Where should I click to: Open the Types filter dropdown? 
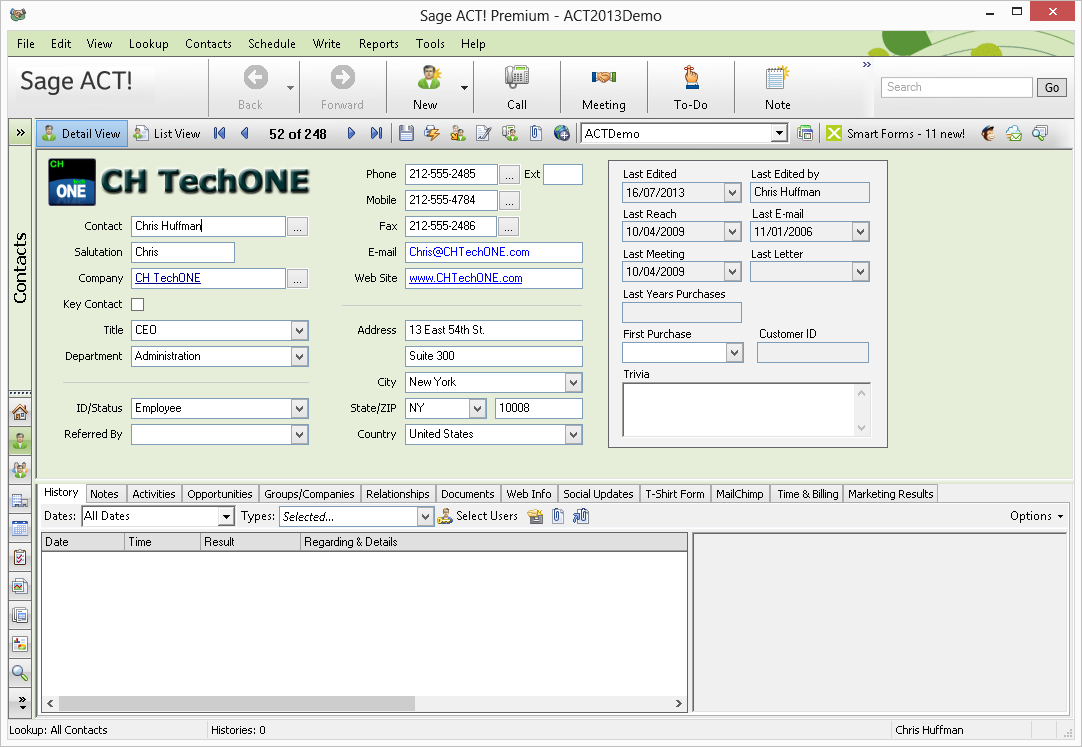tap(425, 517)
